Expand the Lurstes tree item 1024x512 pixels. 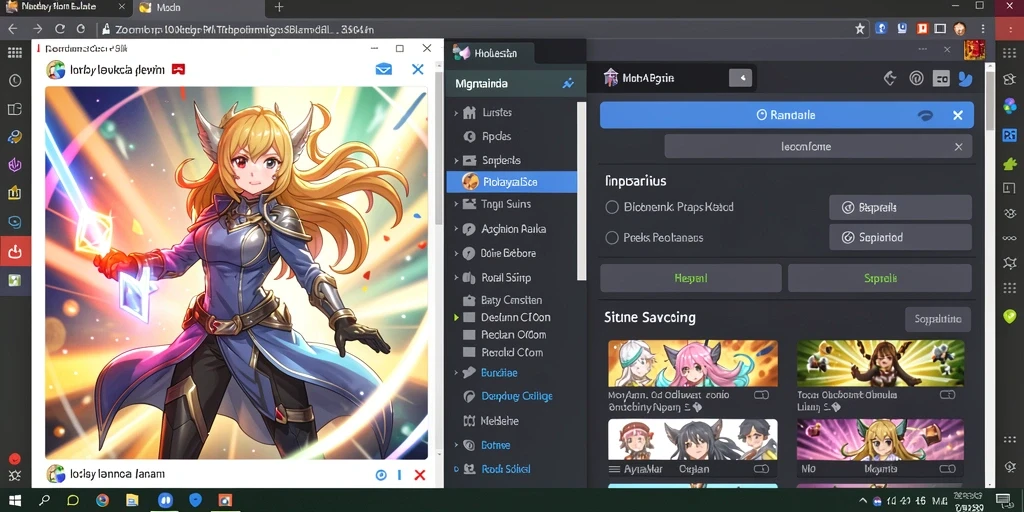[x=456, y=113]
